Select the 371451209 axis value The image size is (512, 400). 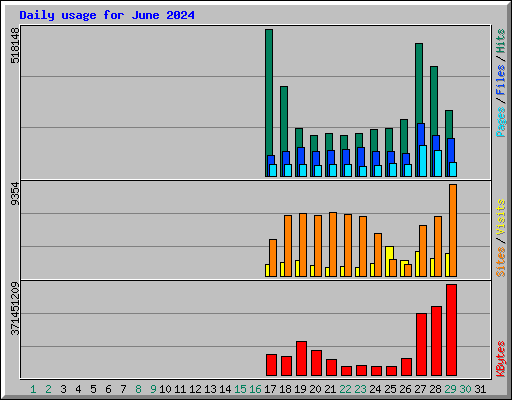(x=15, y=309)
